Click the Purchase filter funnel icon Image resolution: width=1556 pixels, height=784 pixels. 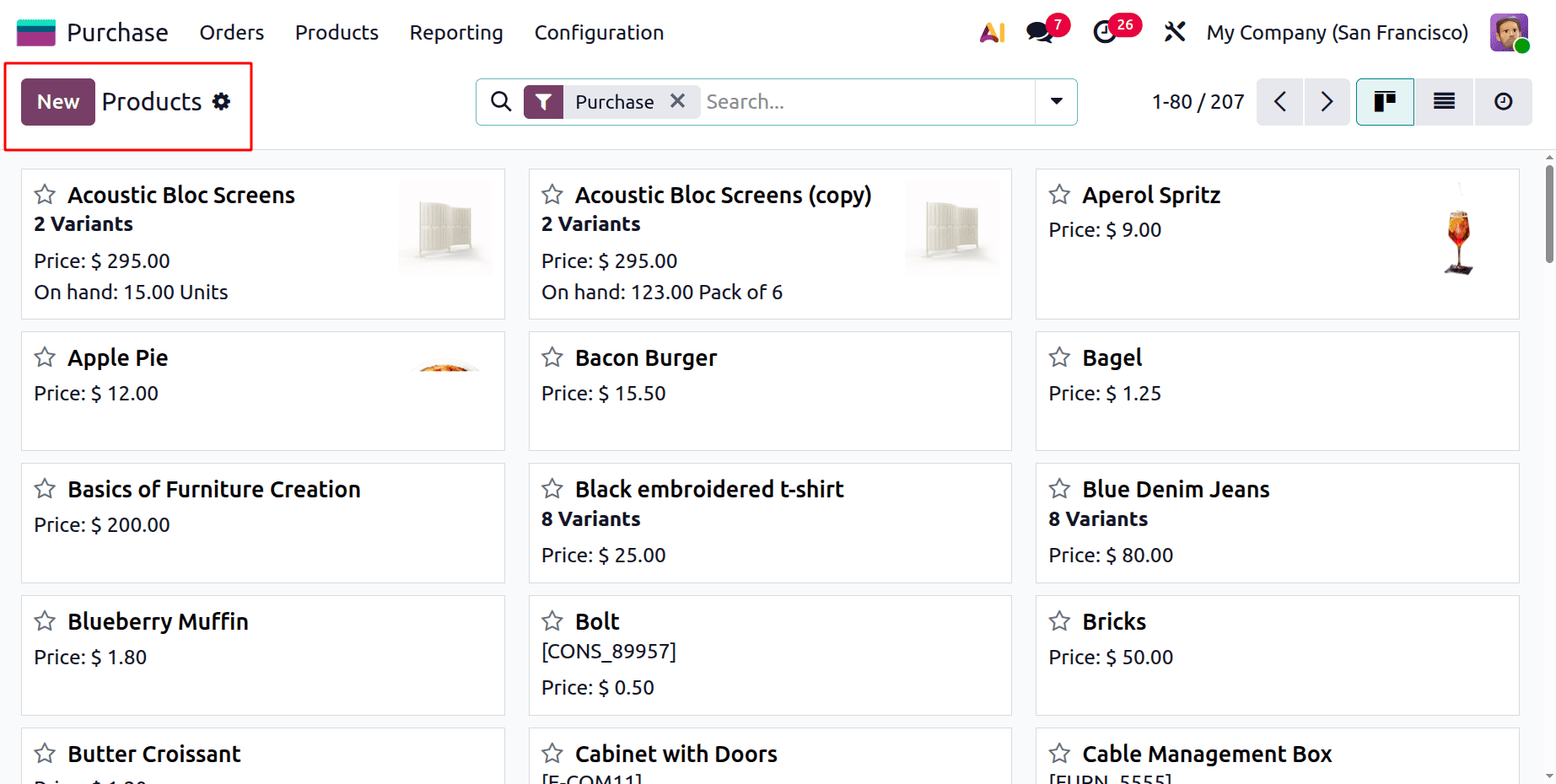click(544, 101)
